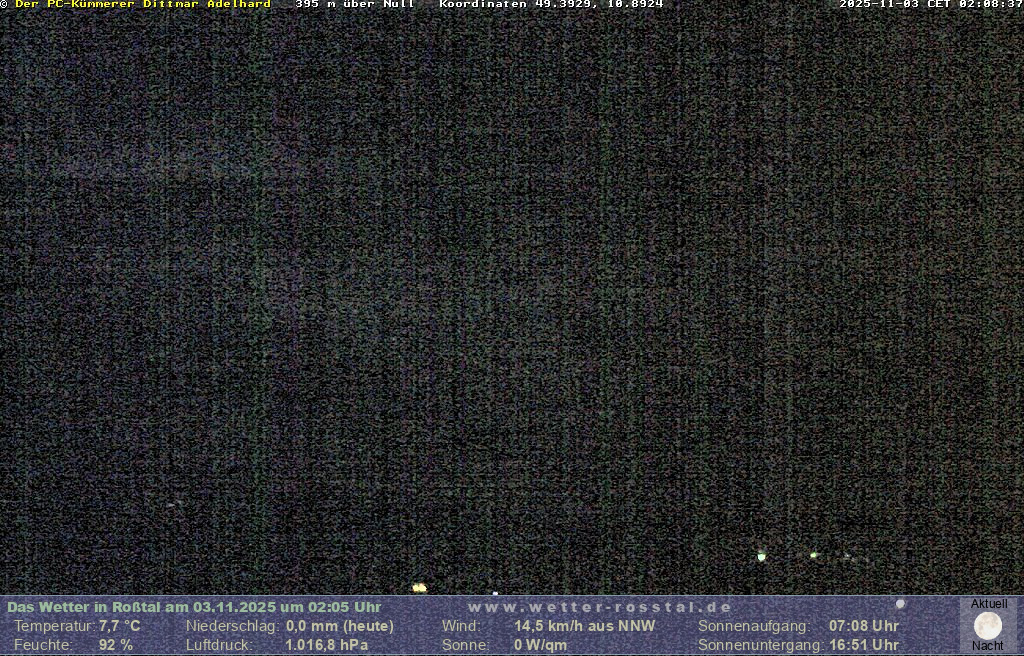Click the copyright symbol in the top-left corner
Viewport: 1024px width, 656px height.
coord(4,5)
